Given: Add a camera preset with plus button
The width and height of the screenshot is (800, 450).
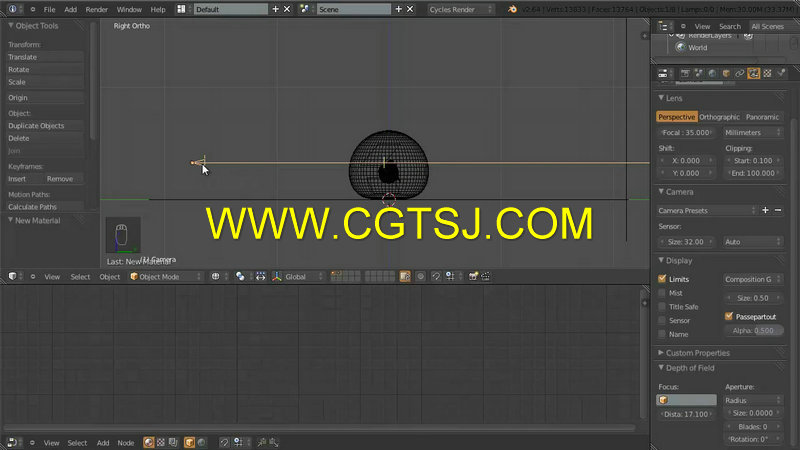Looking at the screenshot, I should click(x=765, y=210).
